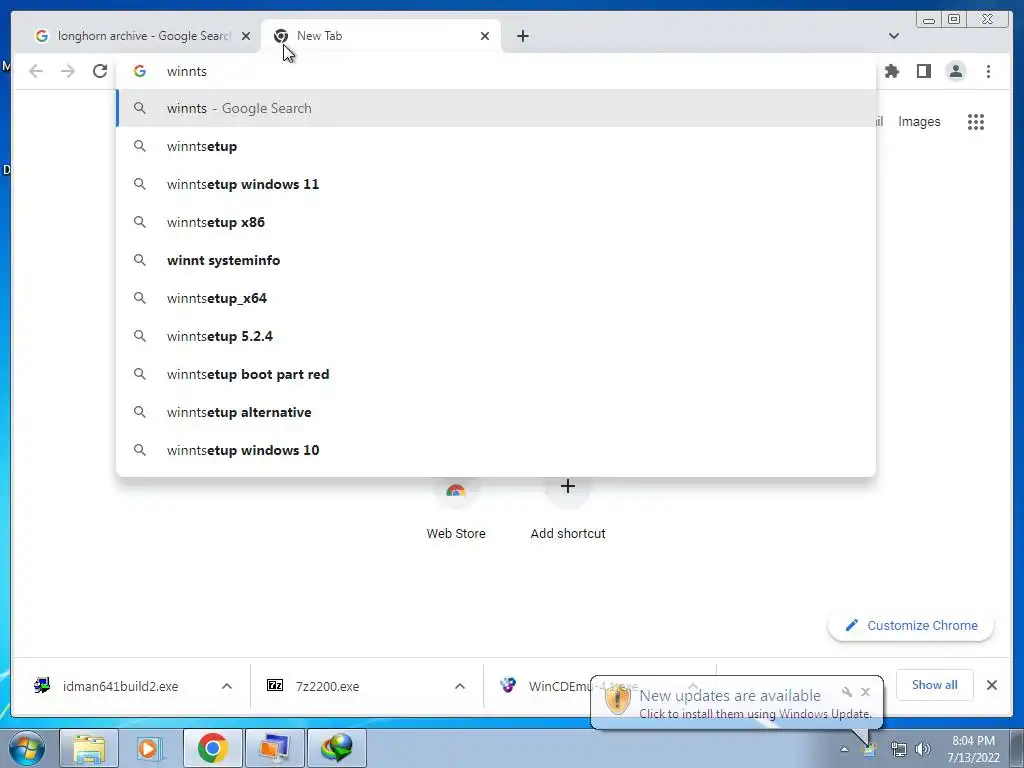Image resolution: width=1024 pixels, height=768 pixels.
Task: Click the Chrome taskbar icon
Action: point(212,748)
